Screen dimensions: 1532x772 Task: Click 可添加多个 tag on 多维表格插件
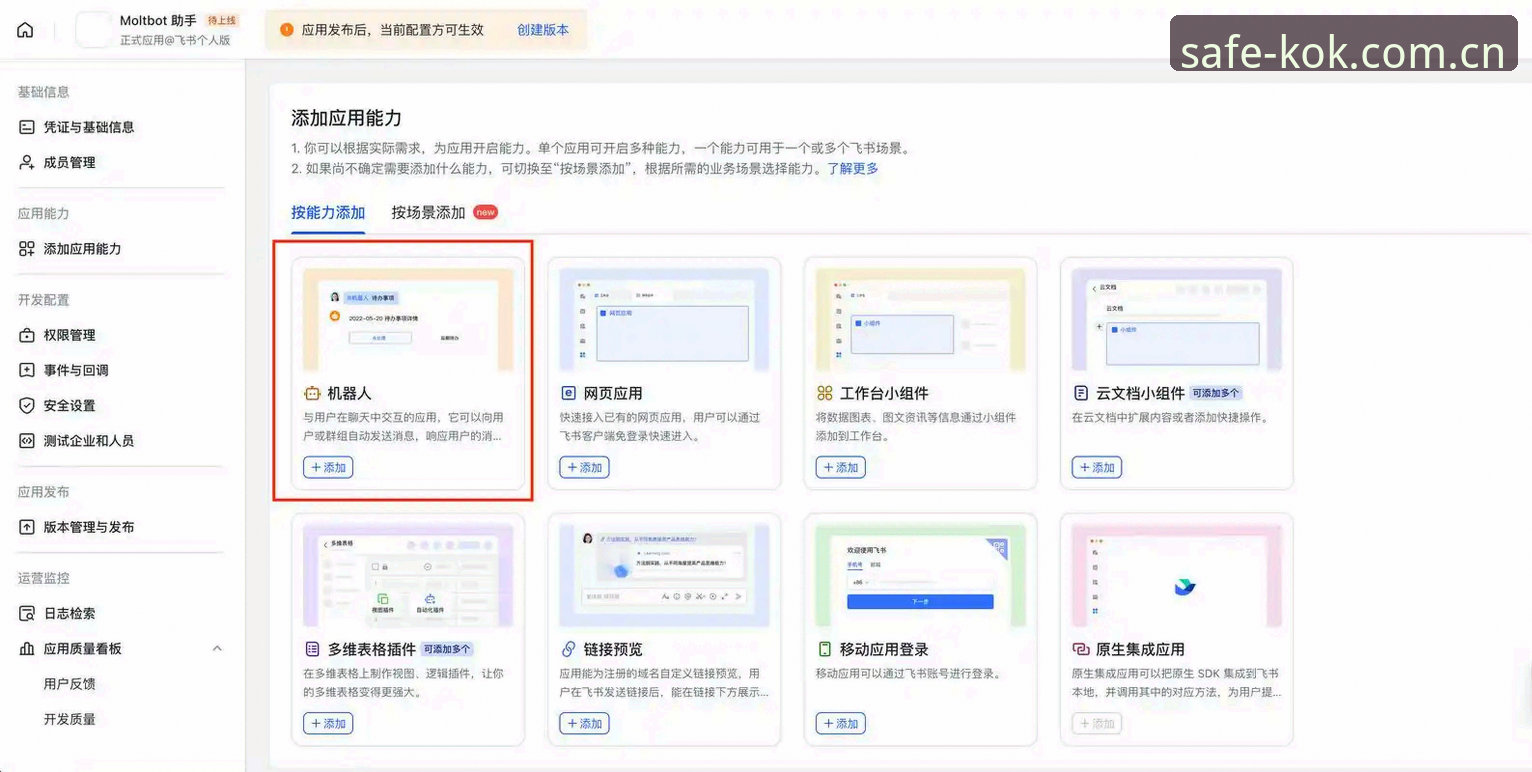pos(449,649)
